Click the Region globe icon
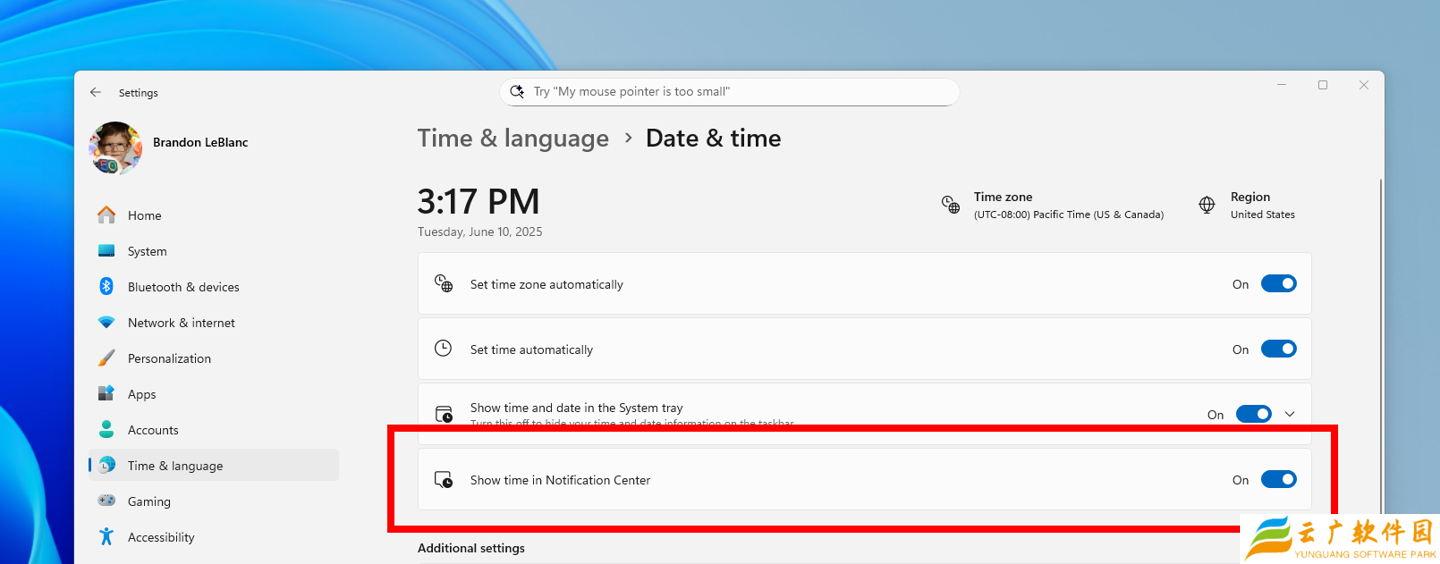This screenshot has height=564, width=1440. click(x=1208, y=205)
